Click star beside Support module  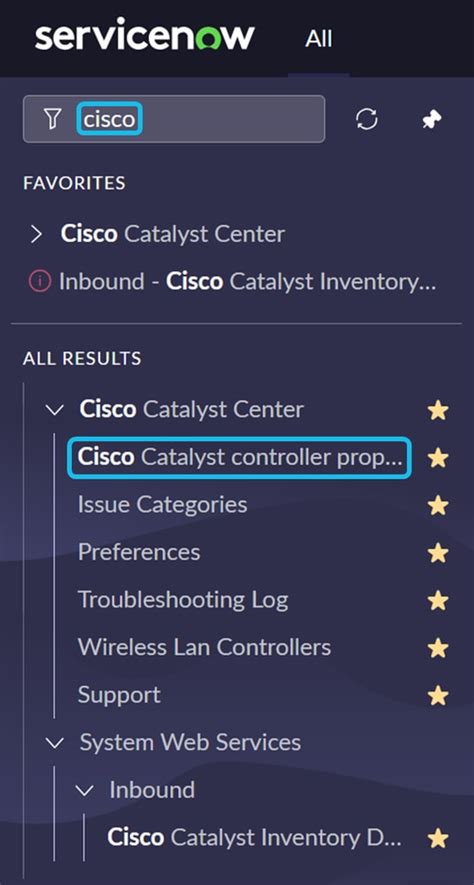(438, 695)
